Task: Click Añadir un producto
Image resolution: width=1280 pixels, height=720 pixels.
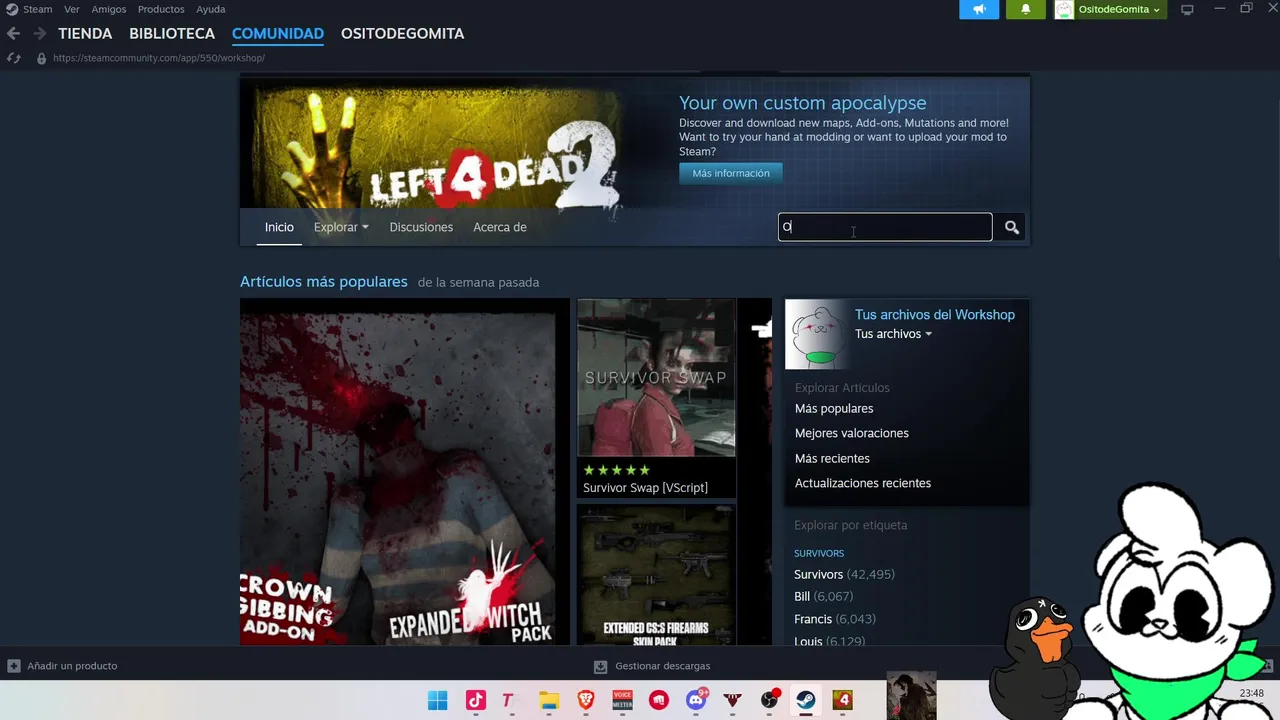Action: point(72,666)
